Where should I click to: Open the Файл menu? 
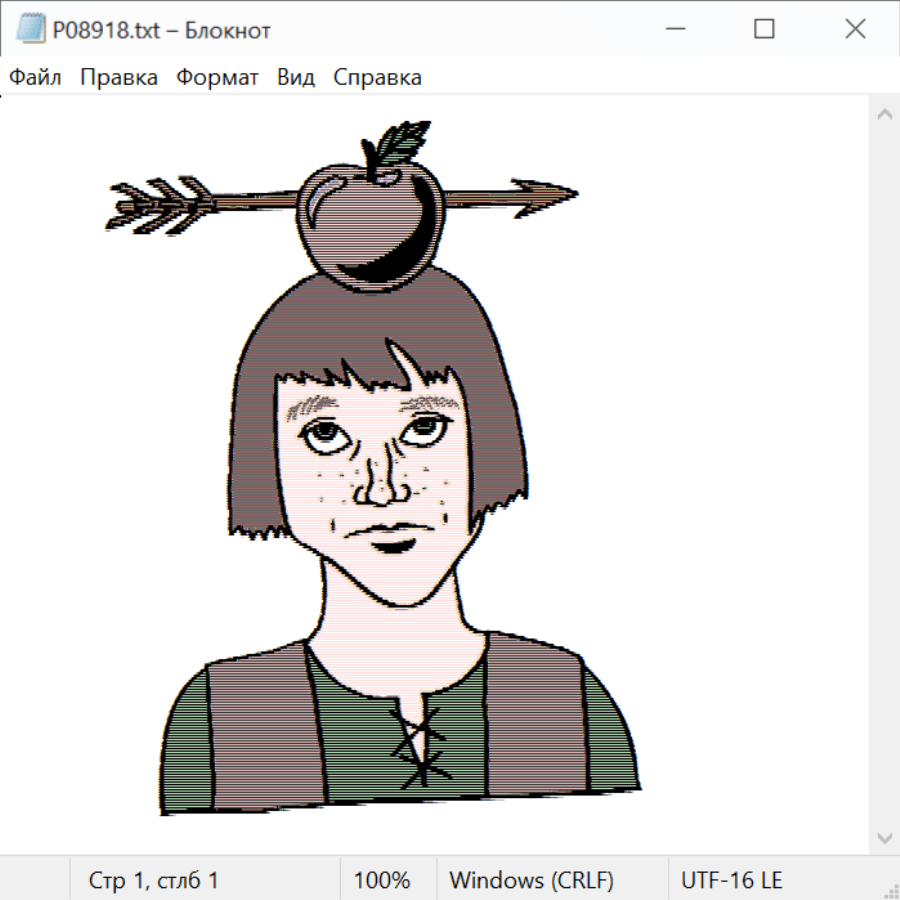click(35, 78)
